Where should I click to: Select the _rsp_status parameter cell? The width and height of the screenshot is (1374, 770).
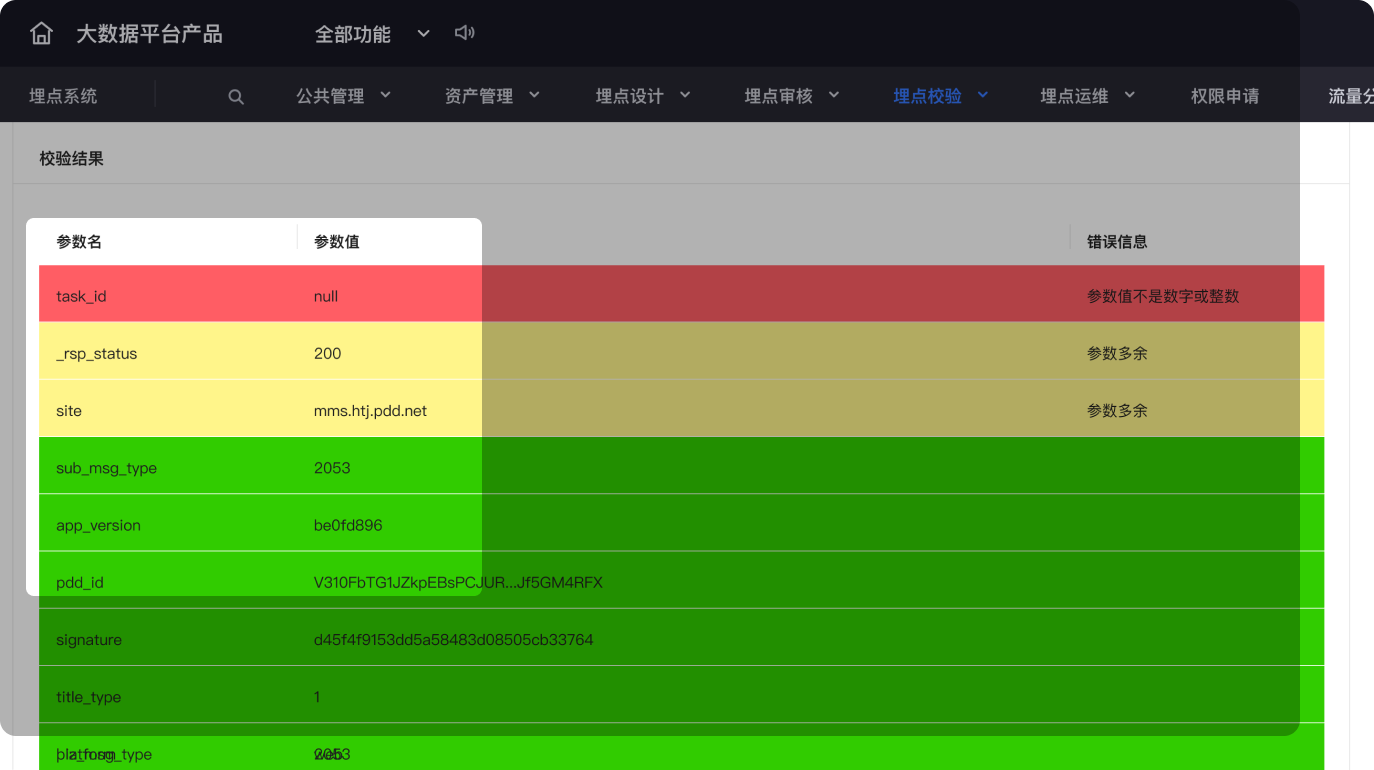point(97,354)
